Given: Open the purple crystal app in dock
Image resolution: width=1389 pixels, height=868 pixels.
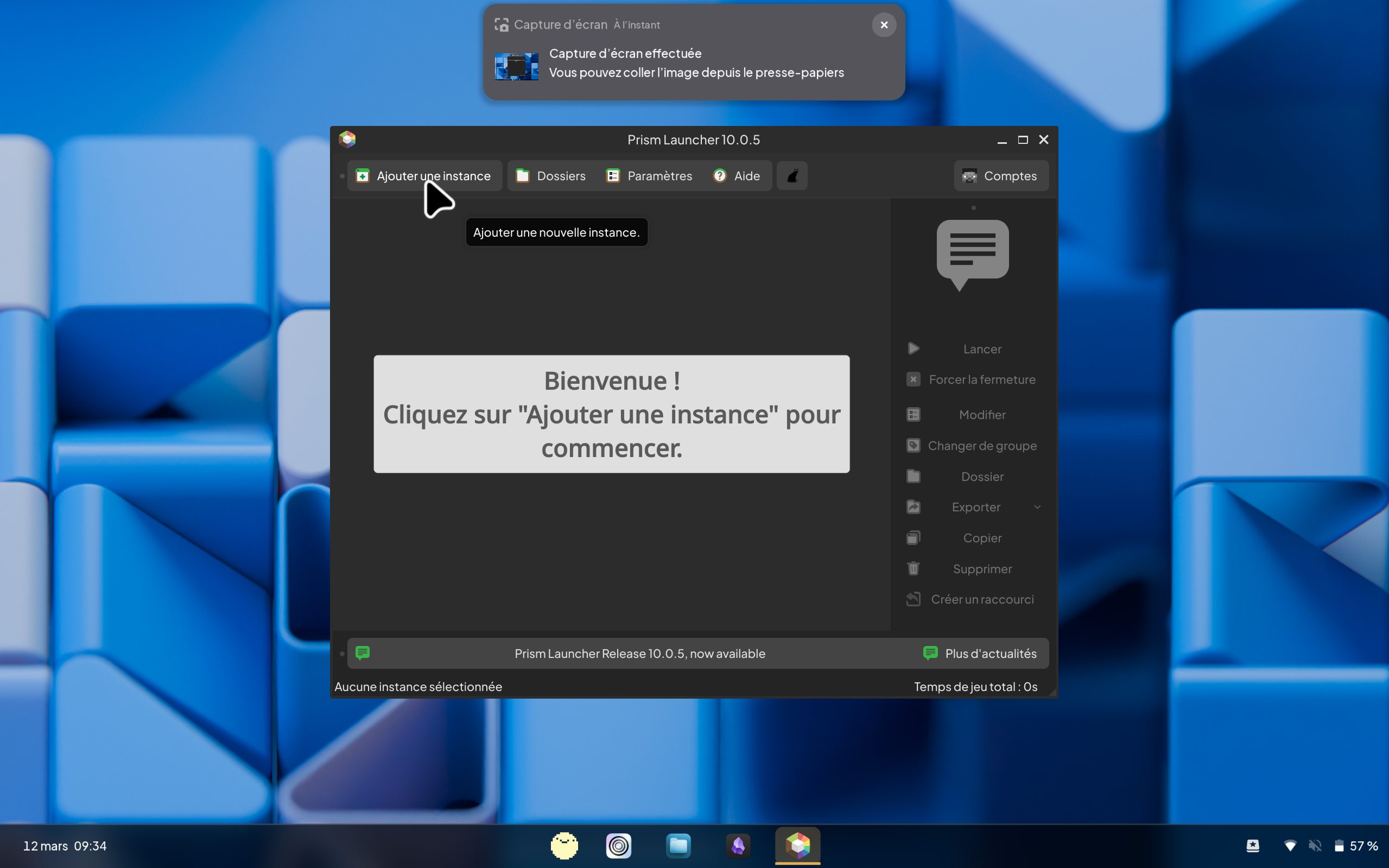Looking at the screenshot, I should 738,846.
